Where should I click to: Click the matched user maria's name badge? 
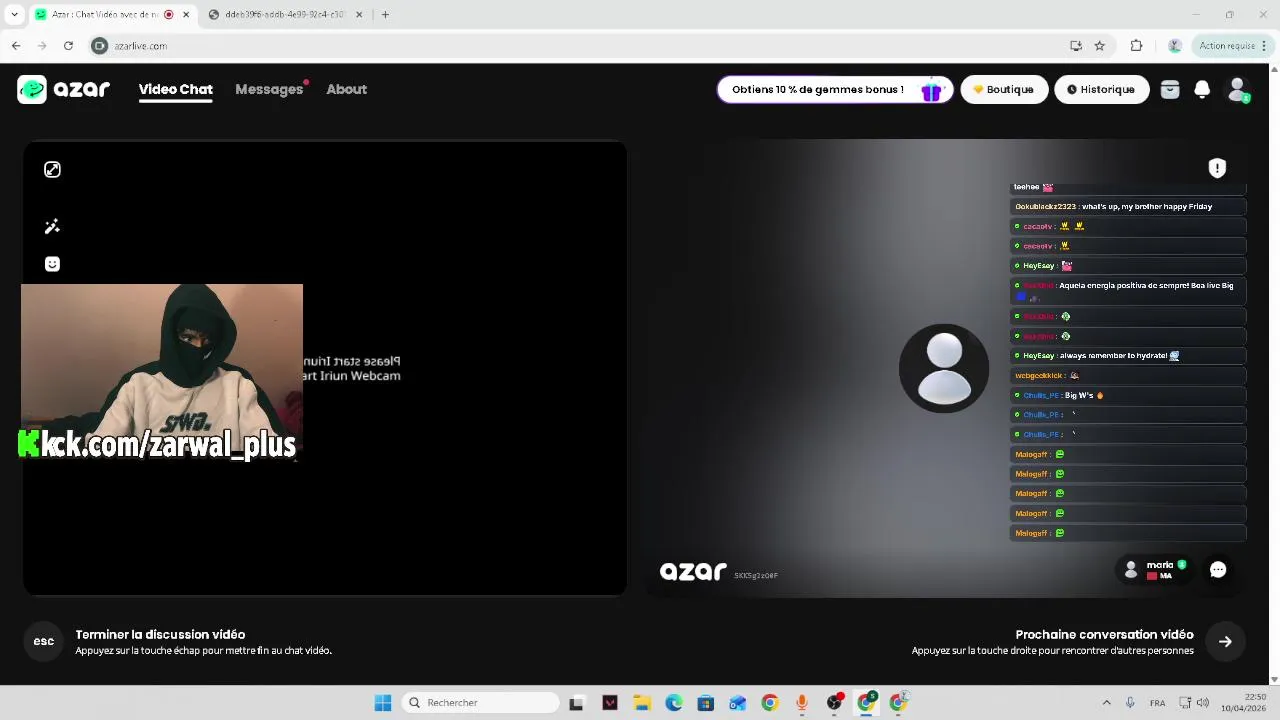pyautogui.click(x=1154, y=569)
